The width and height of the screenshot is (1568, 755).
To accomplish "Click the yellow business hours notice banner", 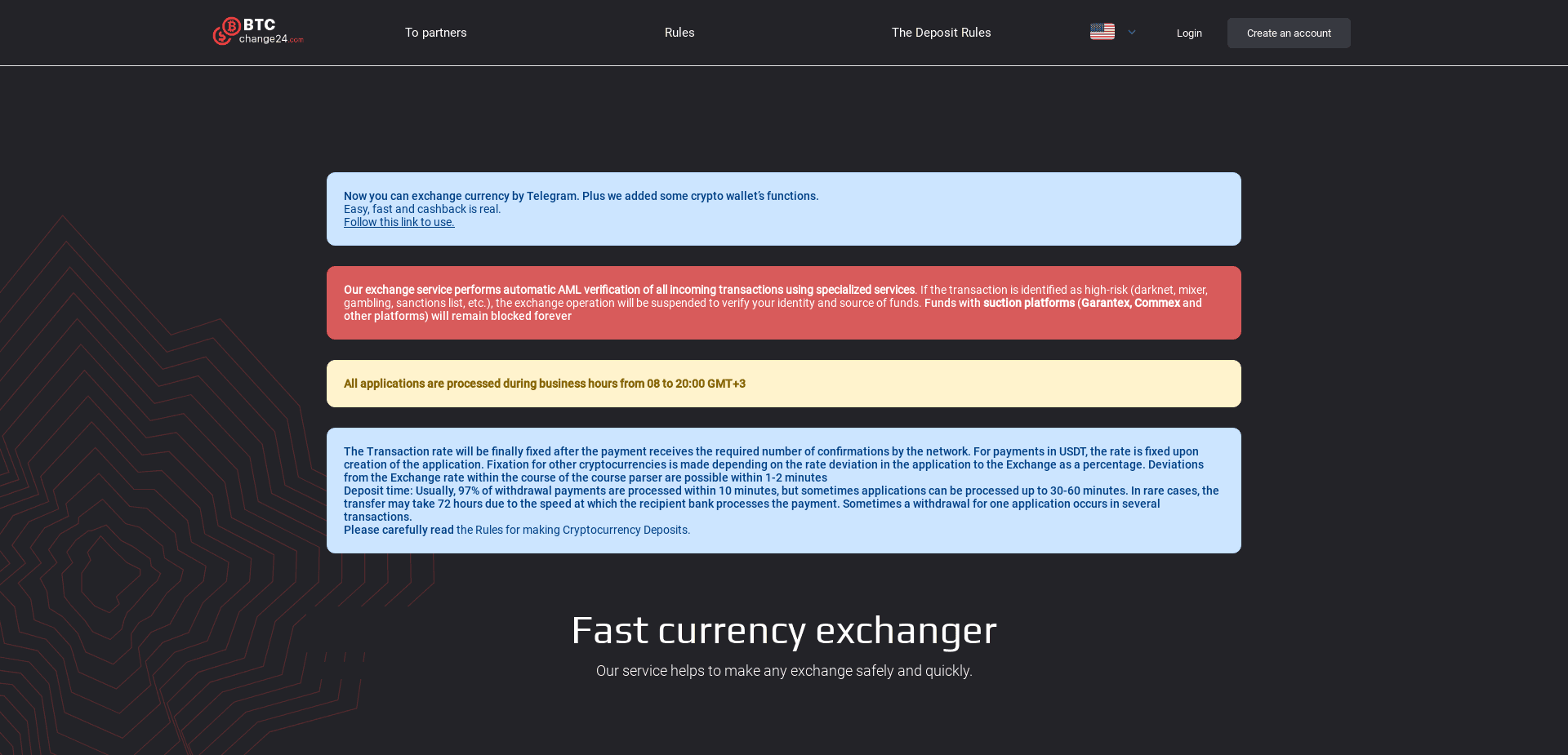I will 783,383.
